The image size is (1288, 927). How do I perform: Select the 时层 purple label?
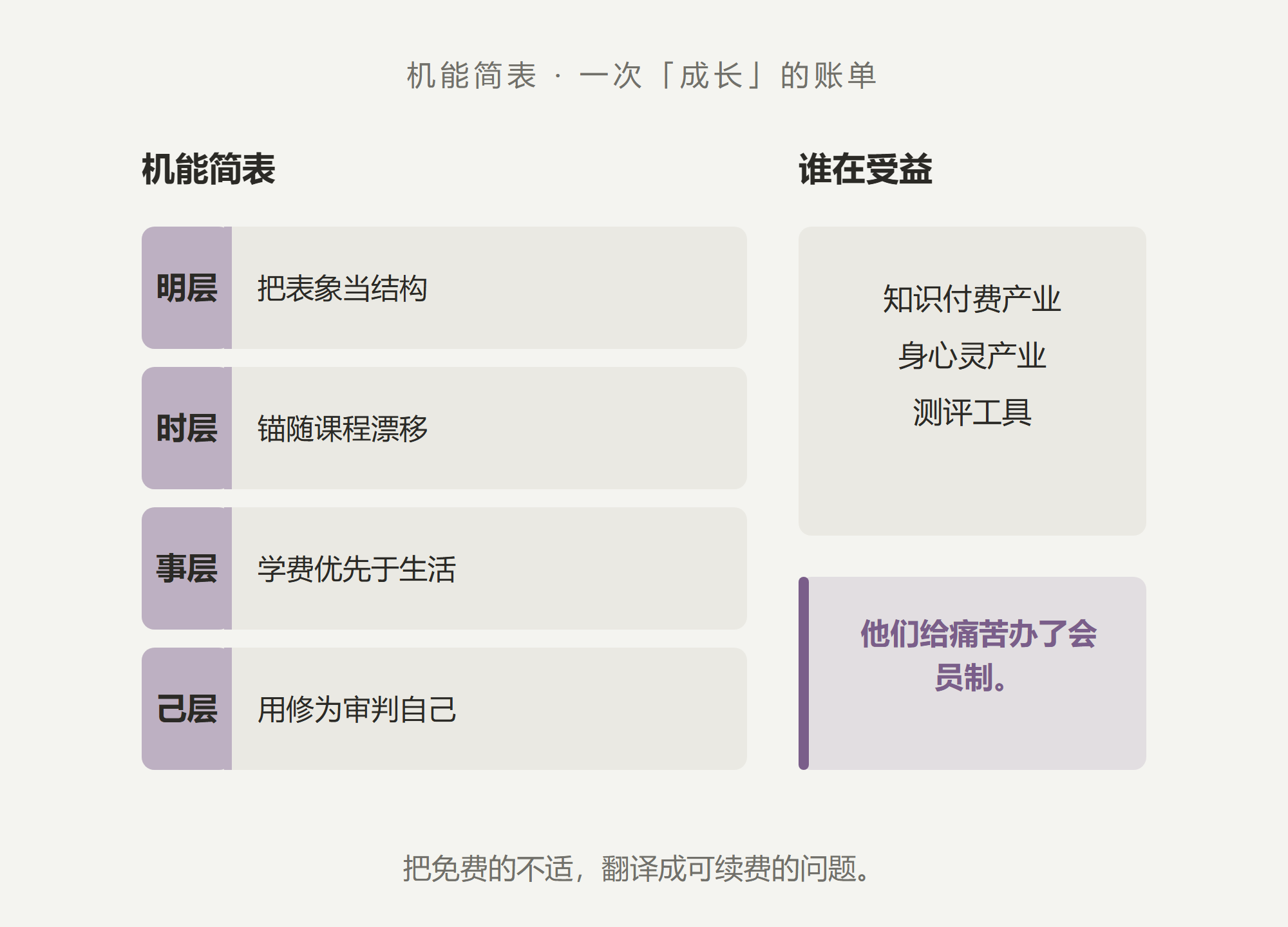point(187,428)
